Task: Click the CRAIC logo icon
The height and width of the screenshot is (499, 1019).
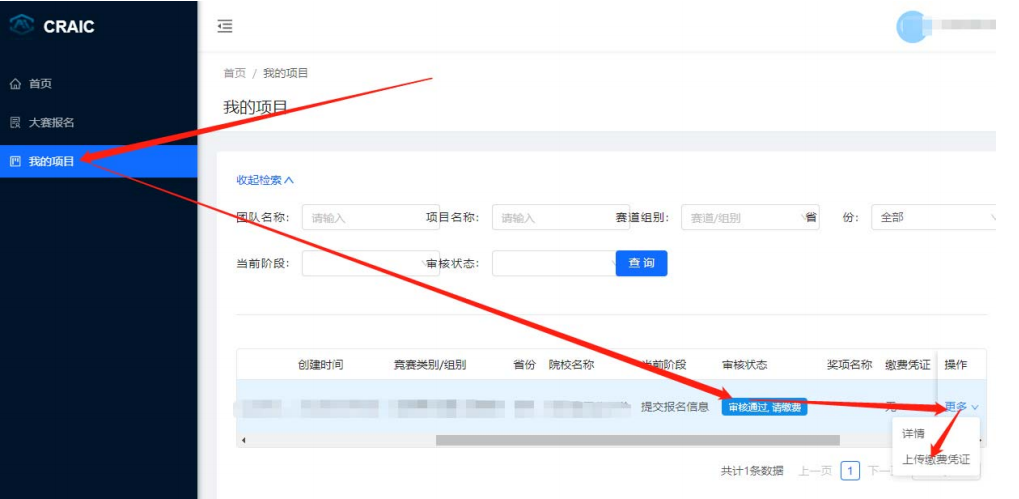Action: [22, 25]
